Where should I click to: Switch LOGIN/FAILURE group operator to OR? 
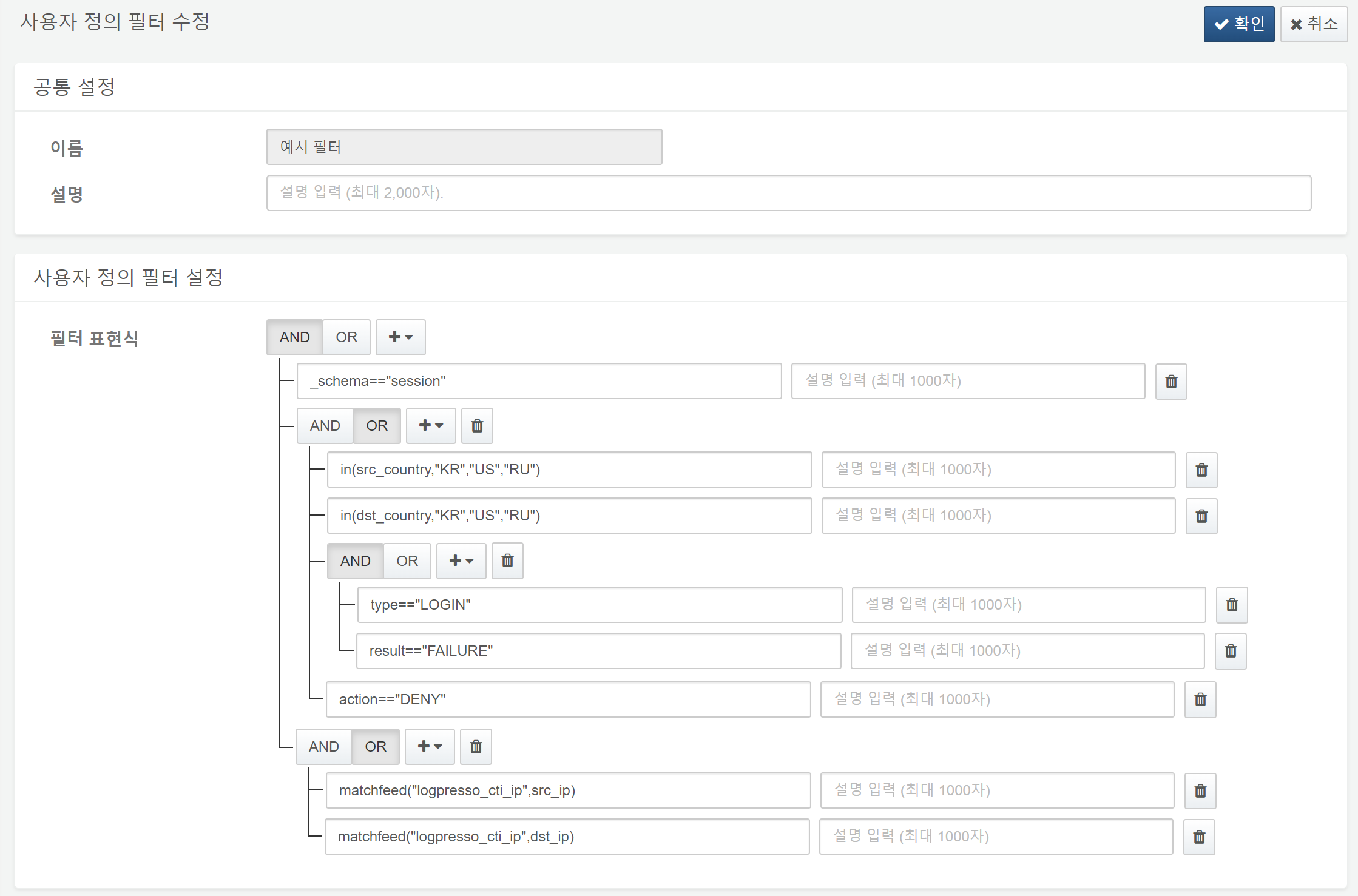pyautogui.click(x=407, y=561)
